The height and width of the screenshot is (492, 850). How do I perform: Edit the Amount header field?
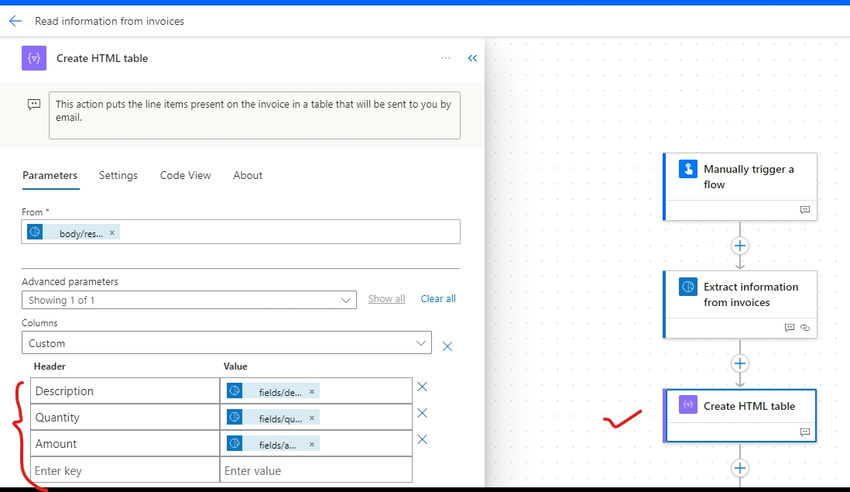tap(125, 444)
